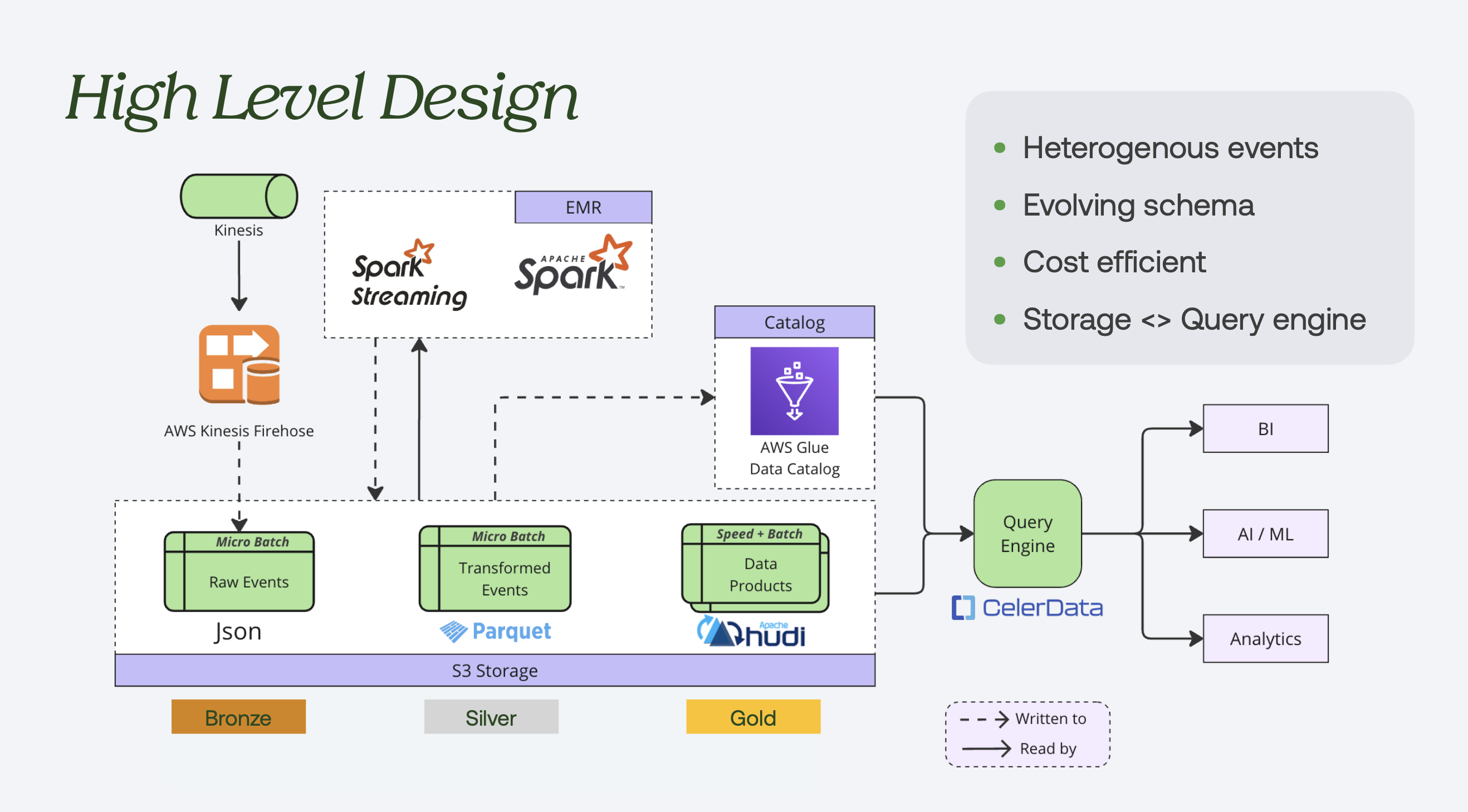Screen dimensions: 1468x812
Task: Click Micro Batch header above Raw Events
Action: (252, 542)
